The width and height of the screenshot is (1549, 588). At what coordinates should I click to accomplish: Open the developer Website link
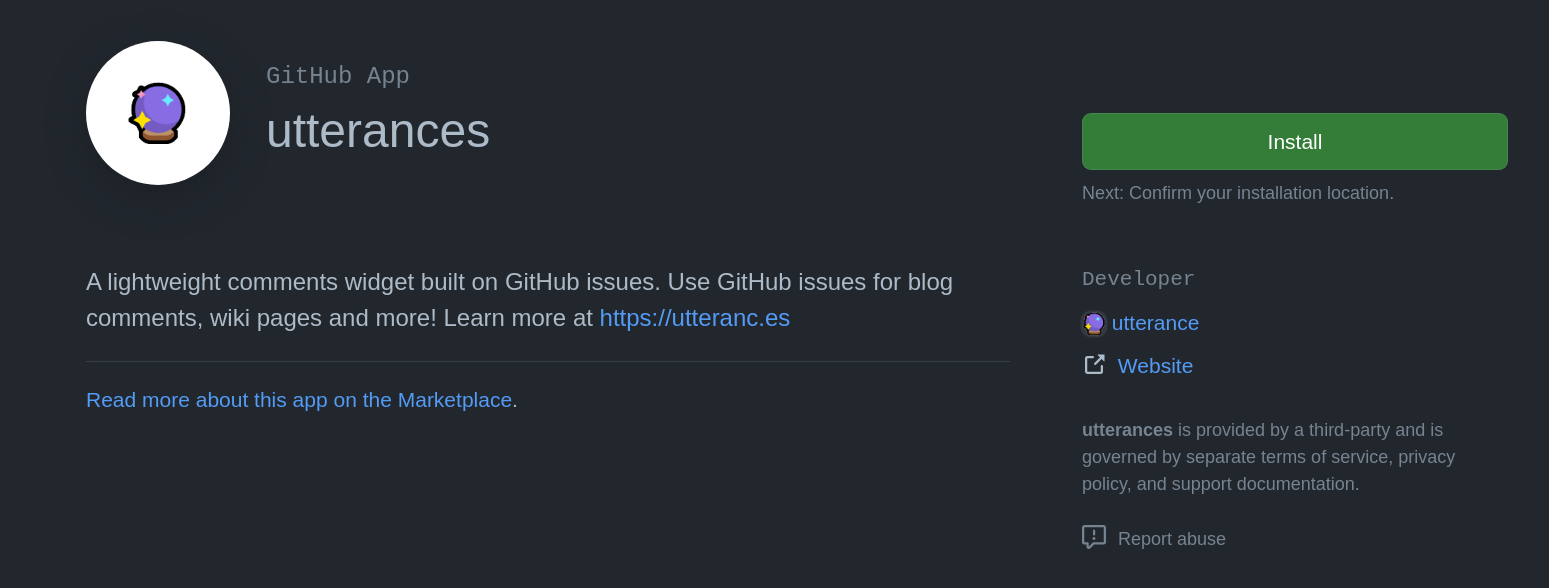click(1155, 366)
